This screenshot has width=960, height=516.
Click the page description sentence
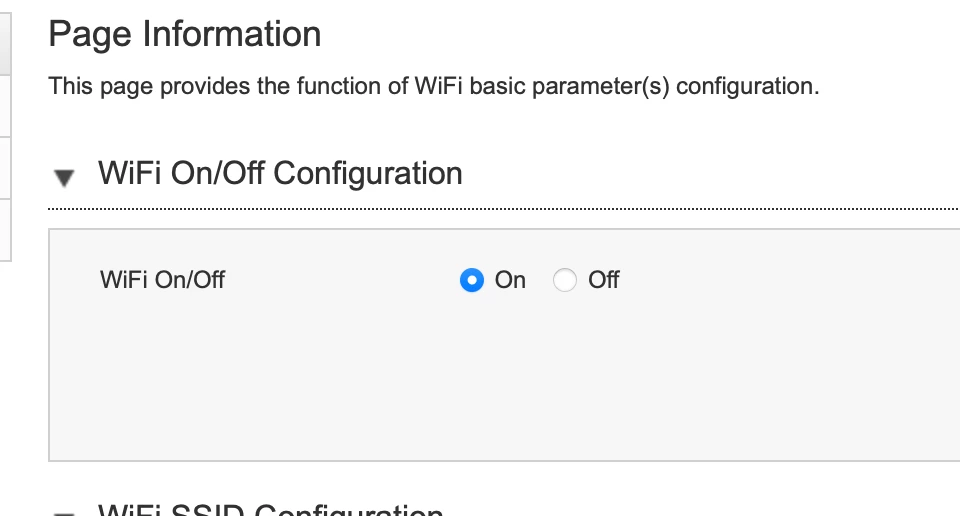tap(434, 86)
